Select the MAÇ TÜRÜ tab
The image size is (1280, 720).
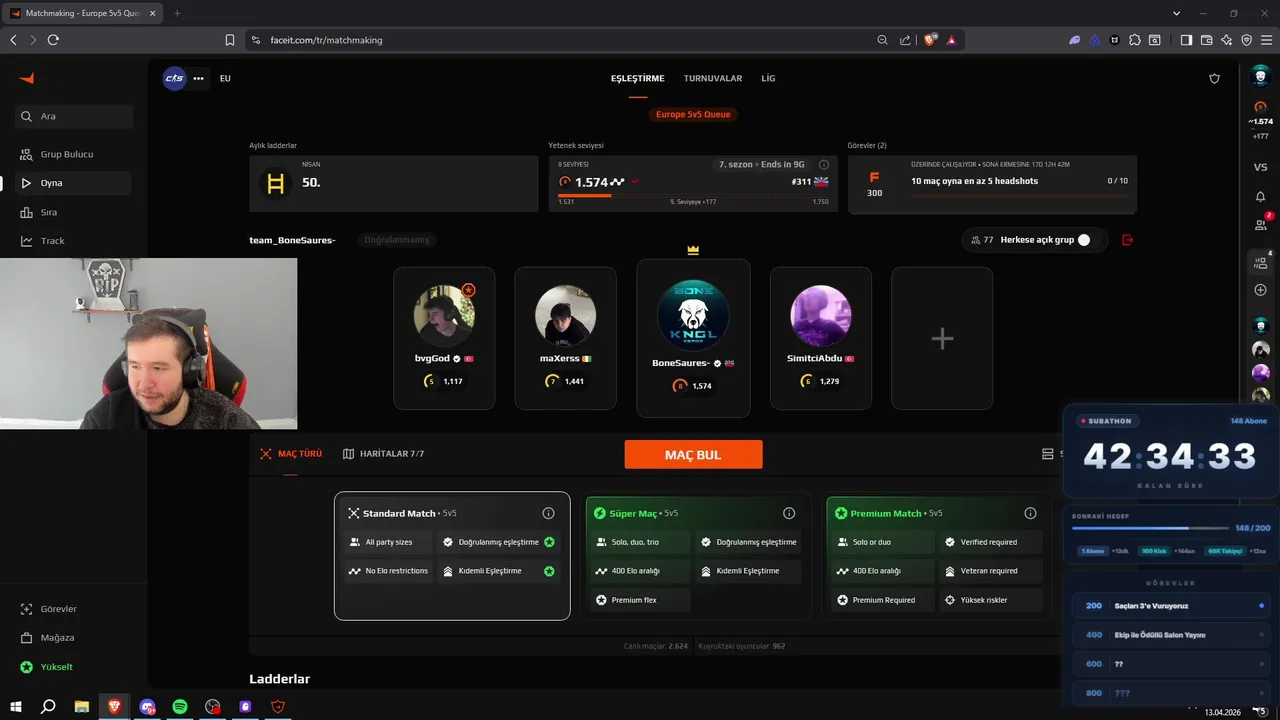pos(291,454)
